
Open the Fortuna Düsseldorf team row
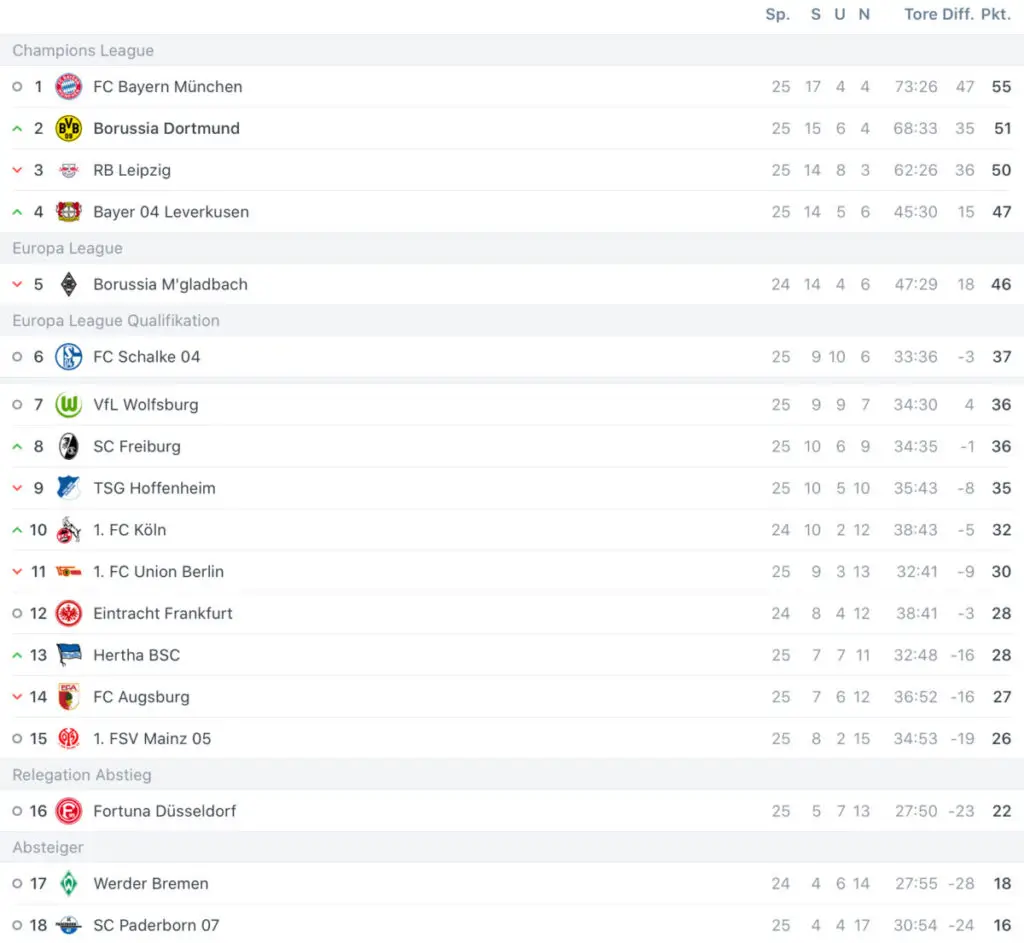click(512, 811)
